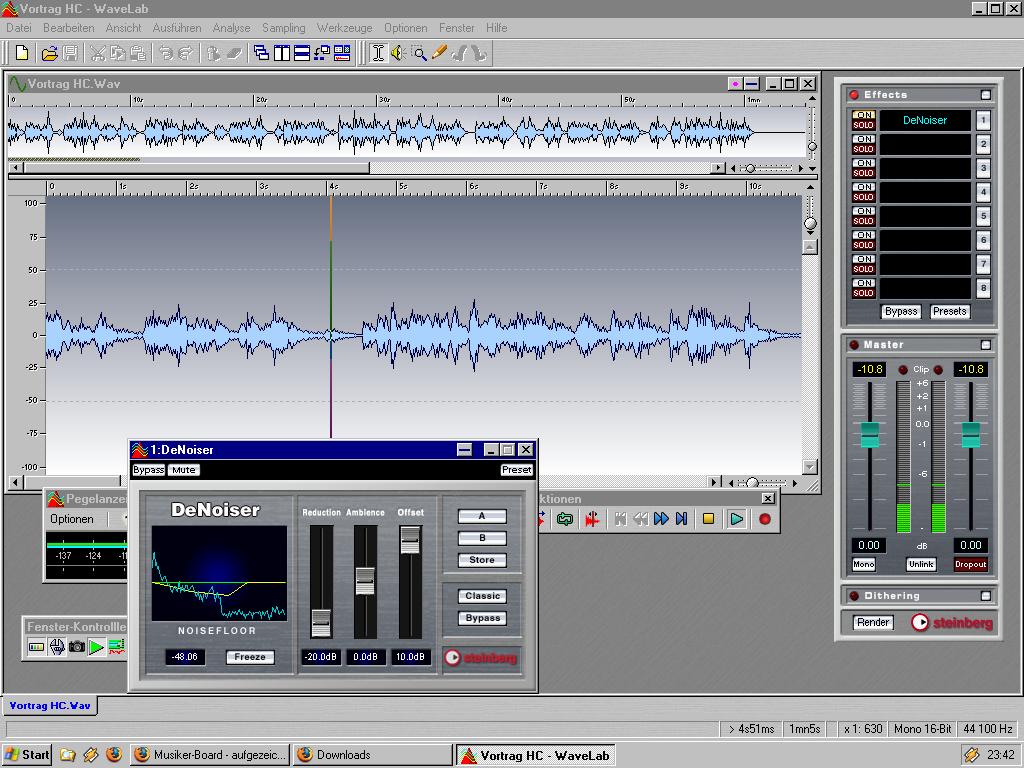
Task: Click the -48.06 noisefloor value field
Action: 185,657
